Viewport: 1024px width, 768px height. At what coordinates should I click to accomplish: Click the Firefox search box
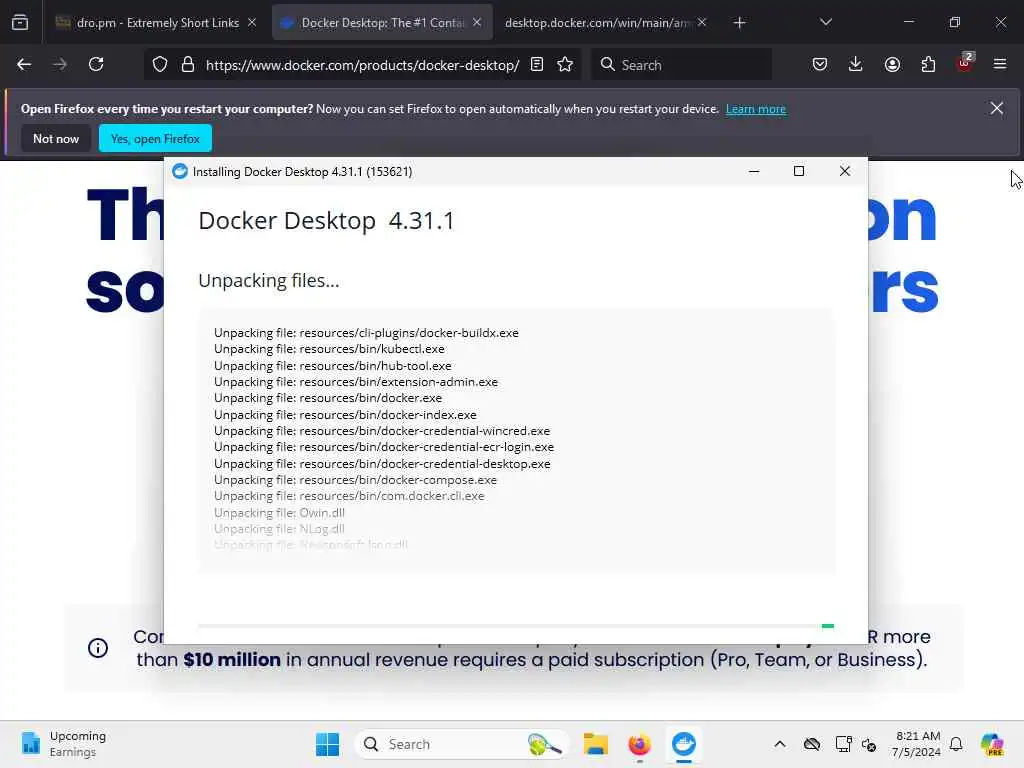[x=681, y=65]
